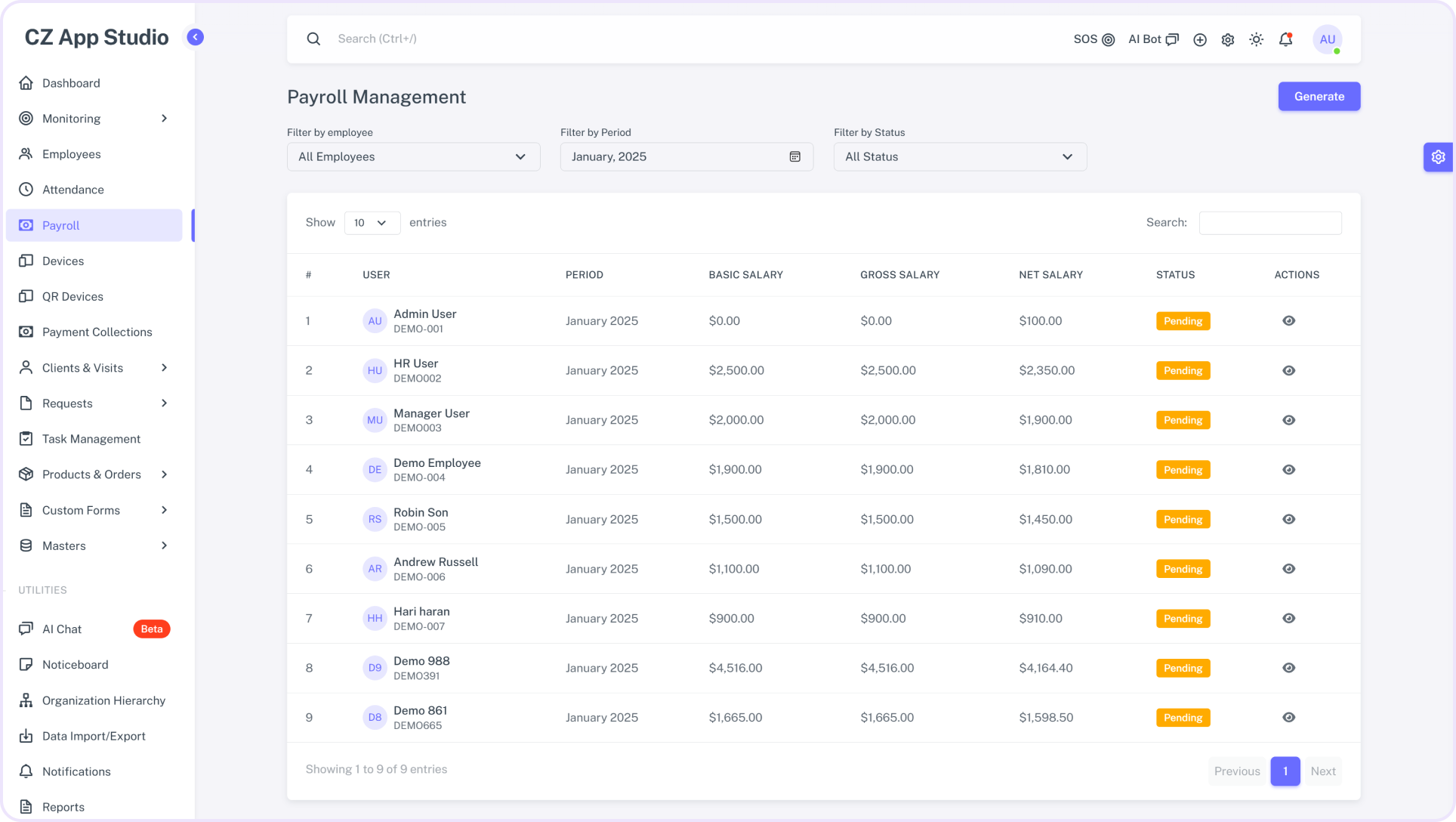
Task: View payroll details for Demo 861
Action: pyautogui.click(x=1288, y=717)
